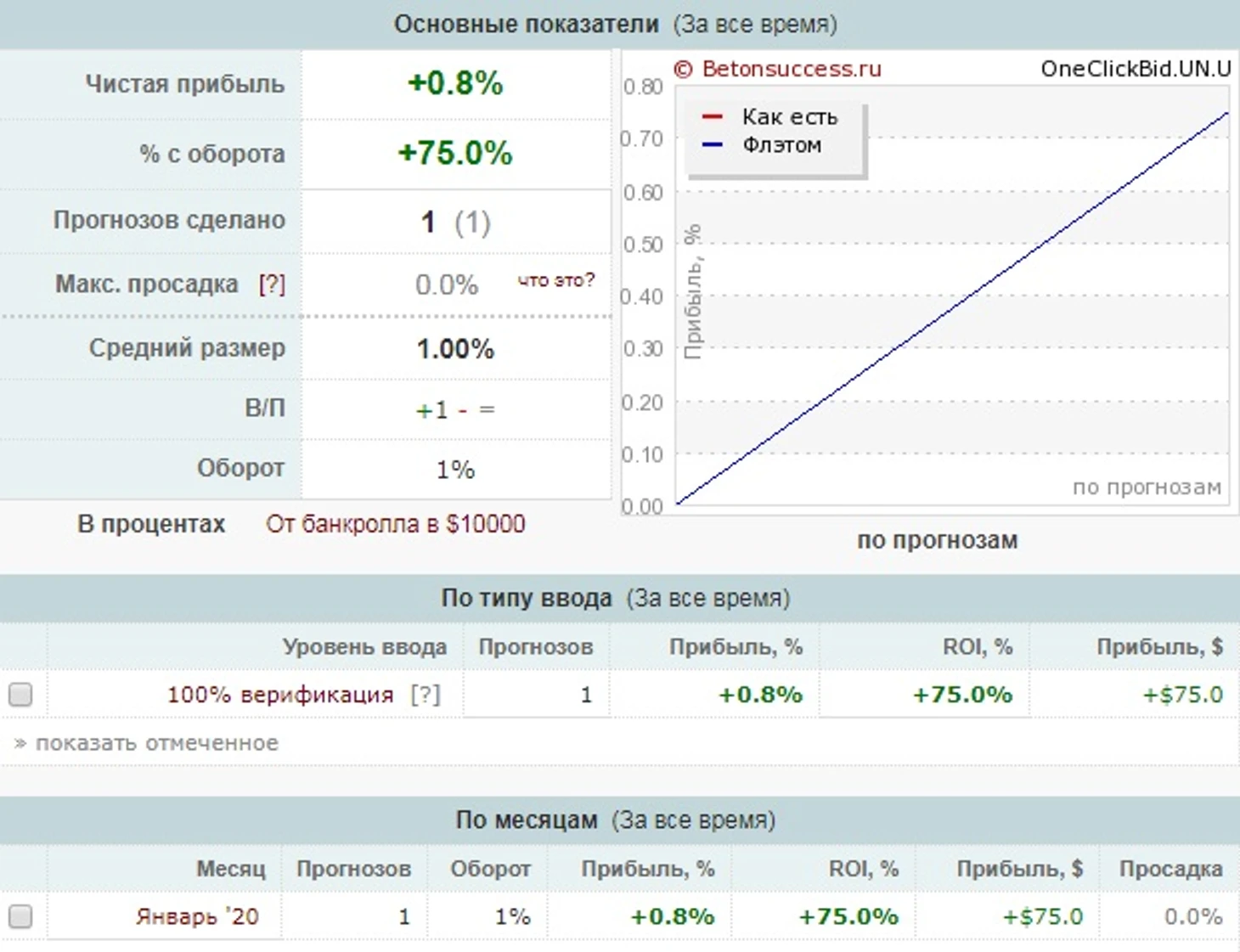
Task: Click the blue 'Флэтом' legend swatch
Action: [x=713, y=145]
